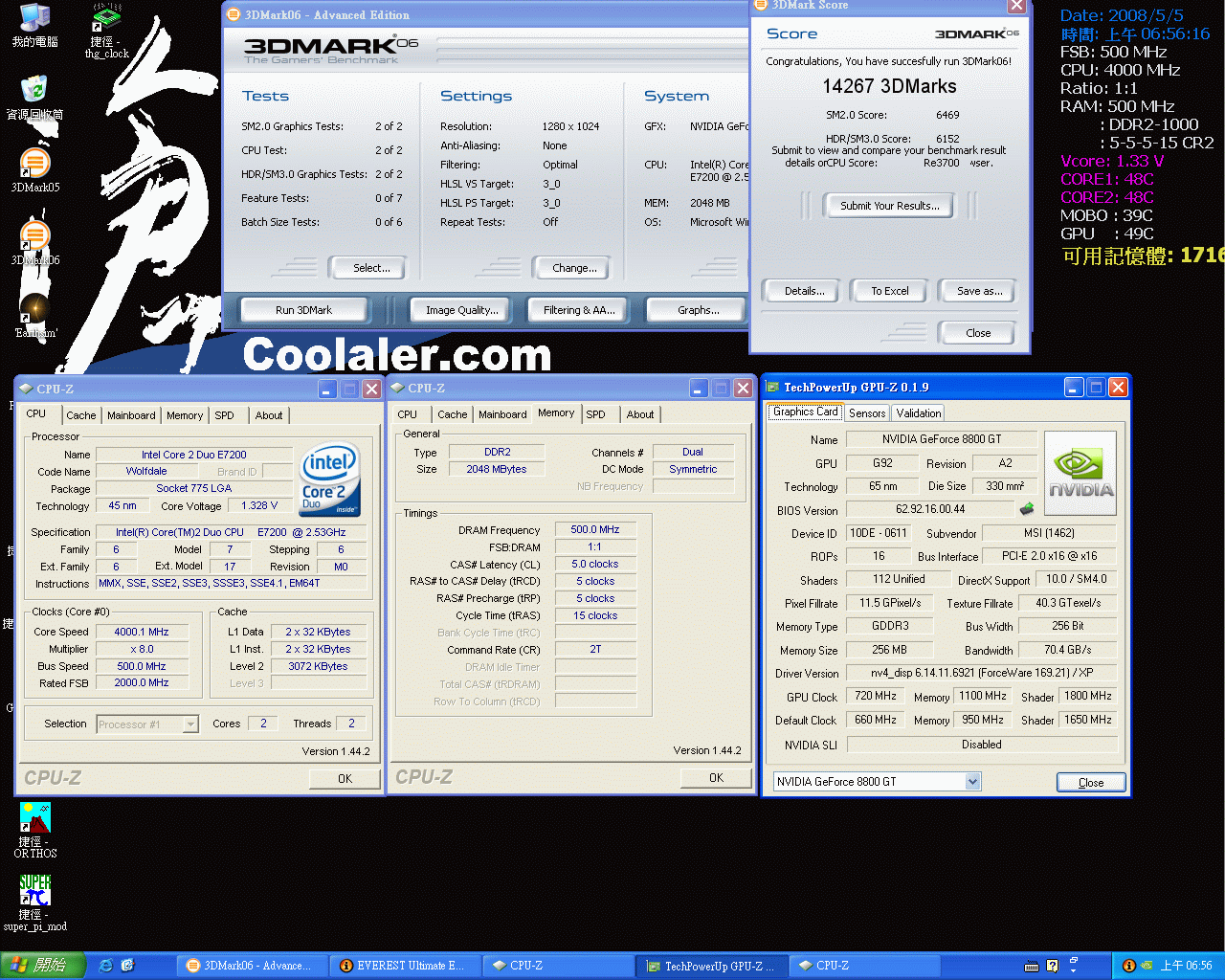Open About tab in left CPU-Z
This screenshot has width=1225, height=980.
(x=269, y=415)
